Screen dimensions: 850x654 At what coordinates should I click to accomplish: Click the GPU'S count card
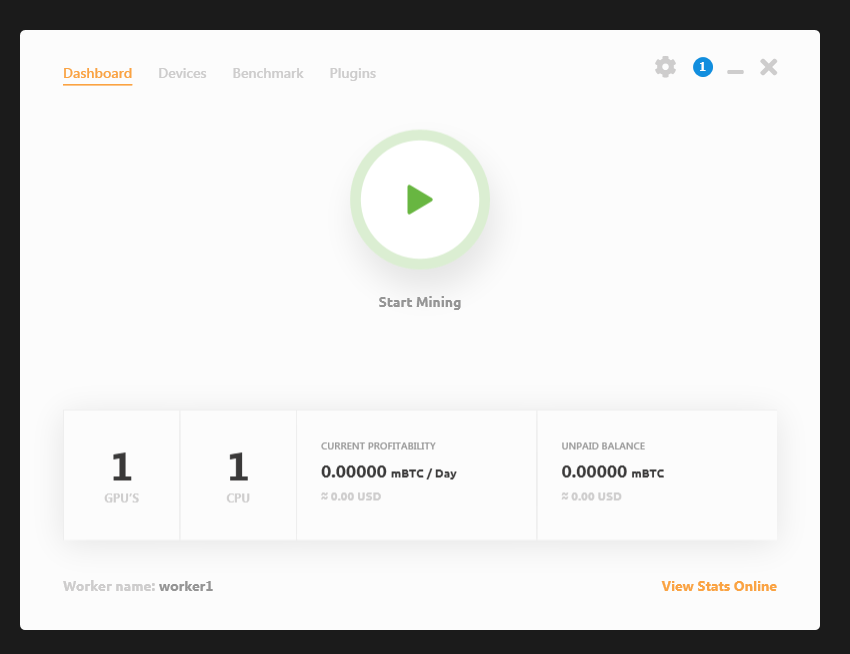[x=121, y=475]
